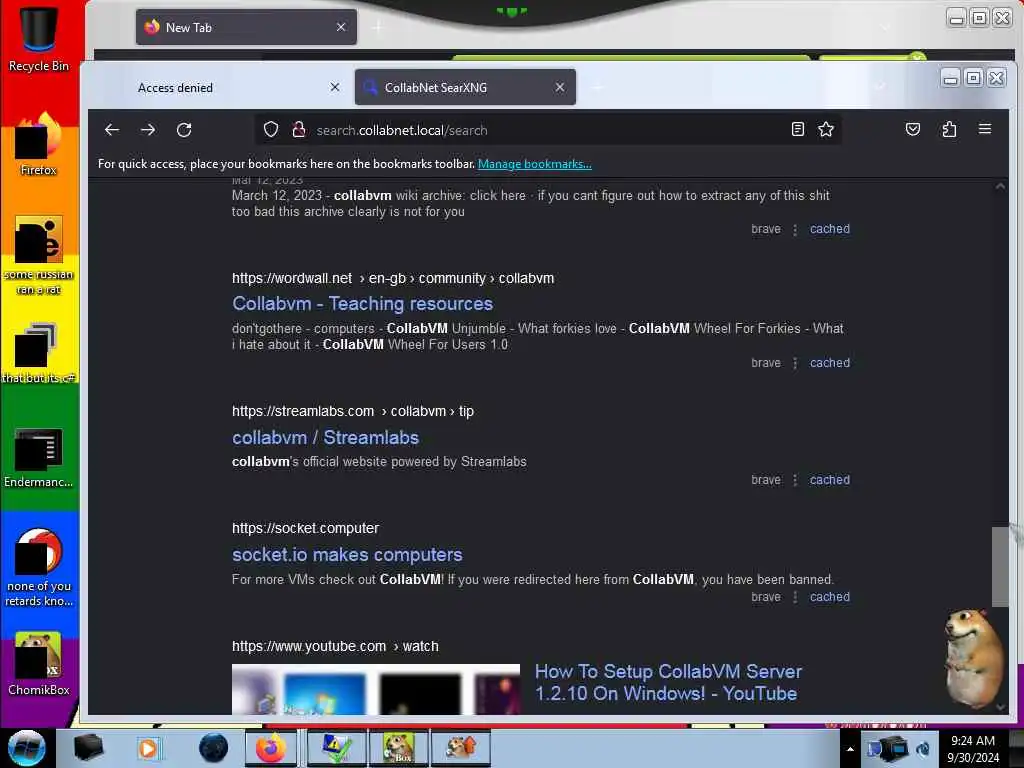Go forward one page

coord(148,130)
